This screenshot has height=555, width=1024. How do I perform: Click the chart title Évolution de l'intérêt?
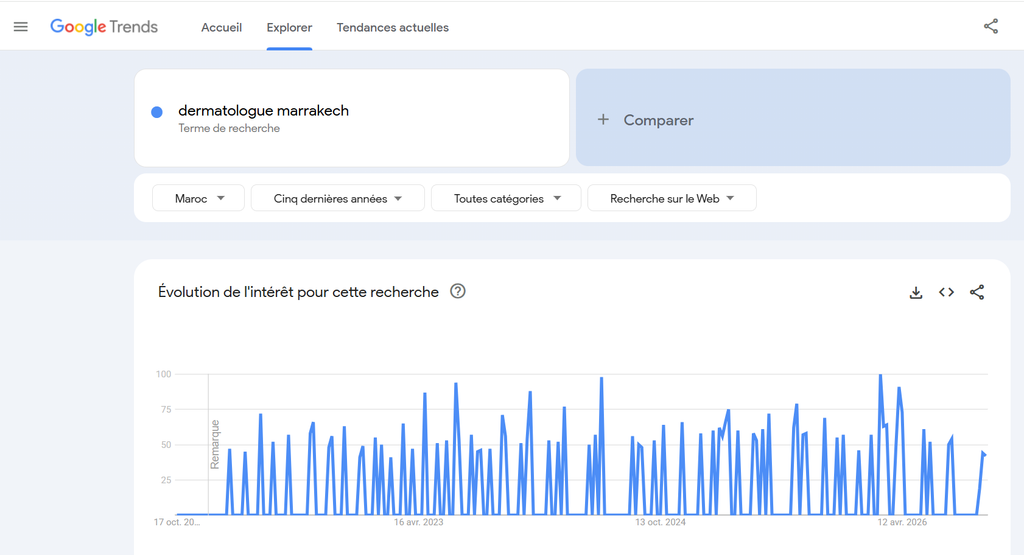click(x=298, y=292)
